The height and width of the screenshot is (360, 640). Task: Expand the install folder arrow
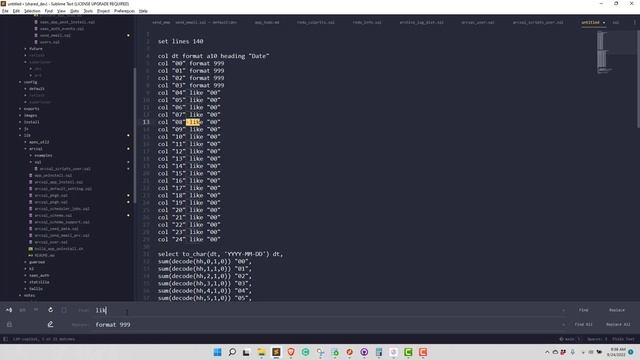20,122
